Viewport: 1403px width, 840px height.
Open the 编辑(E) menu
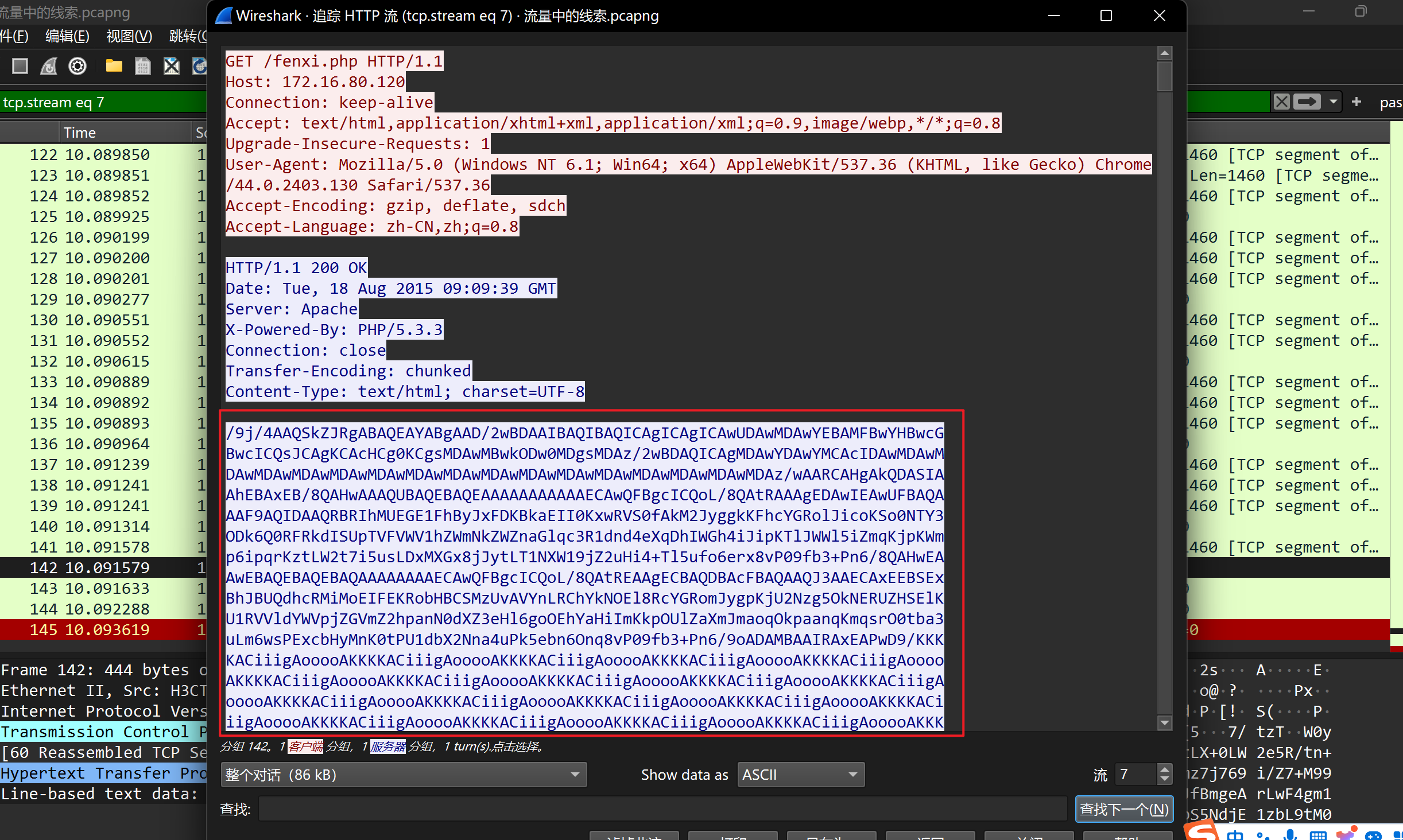tap(67, 36)
